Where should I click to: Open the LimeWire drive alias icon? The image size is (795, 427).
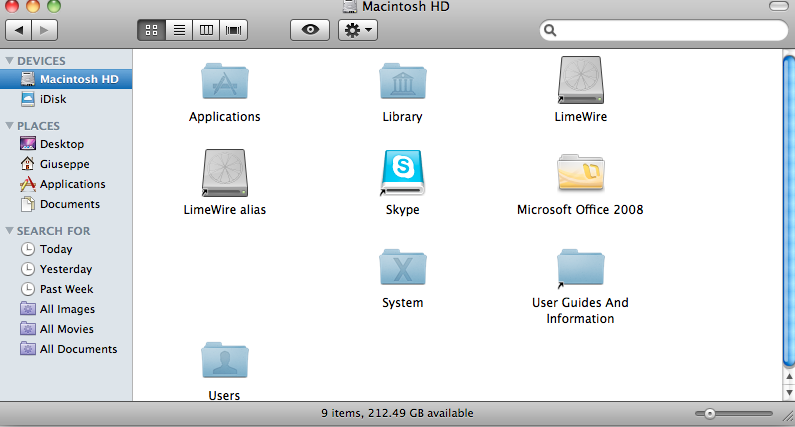point(581,80)
